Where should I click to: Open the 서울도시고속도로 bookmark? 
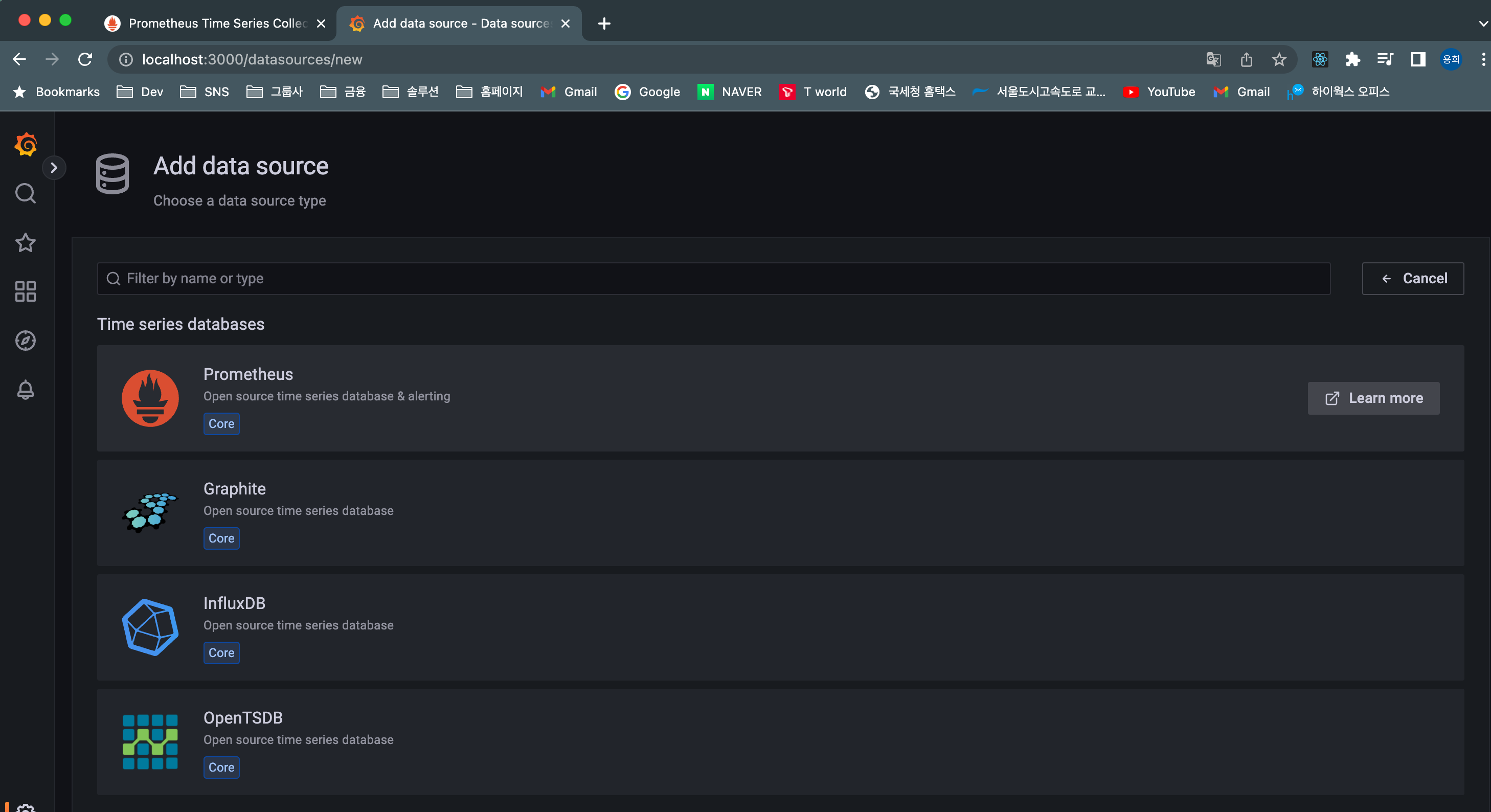click(x=1039, y=92)
